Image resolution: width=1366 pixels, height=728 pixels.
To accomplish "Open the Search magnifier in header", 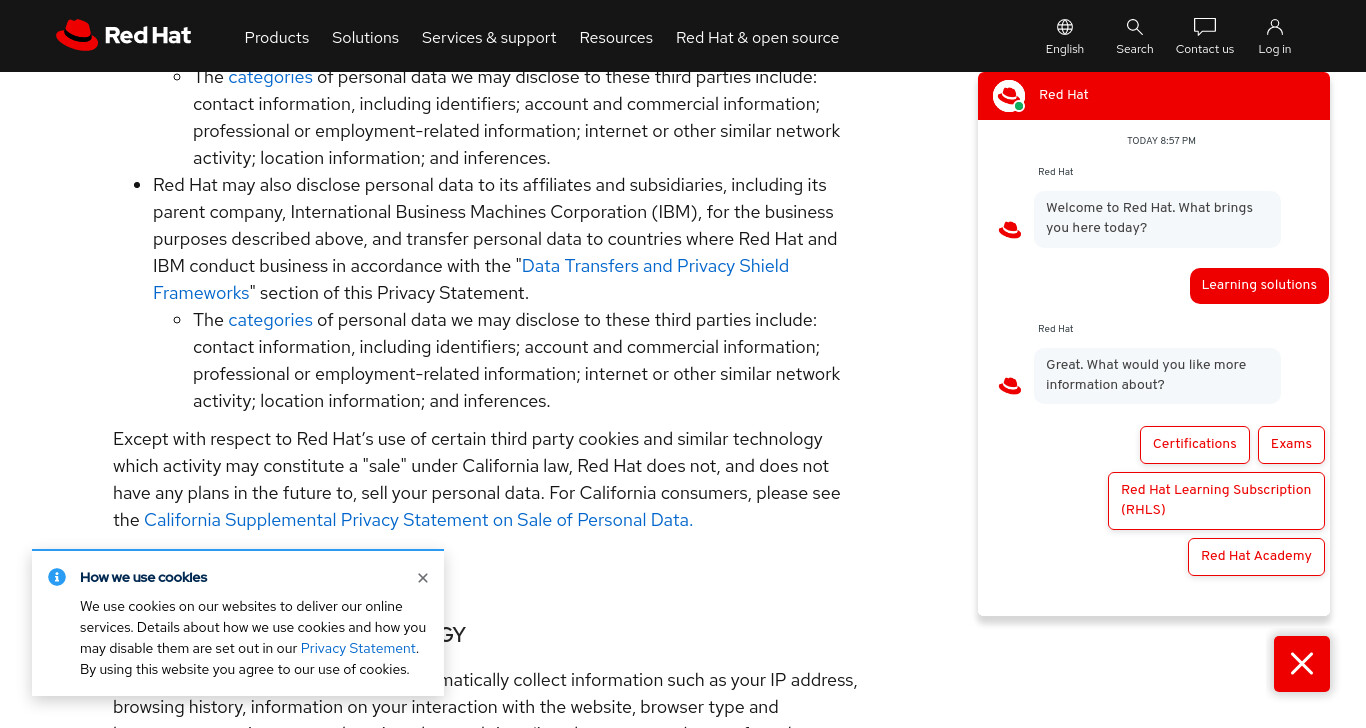I will (x=1134, y=27).
